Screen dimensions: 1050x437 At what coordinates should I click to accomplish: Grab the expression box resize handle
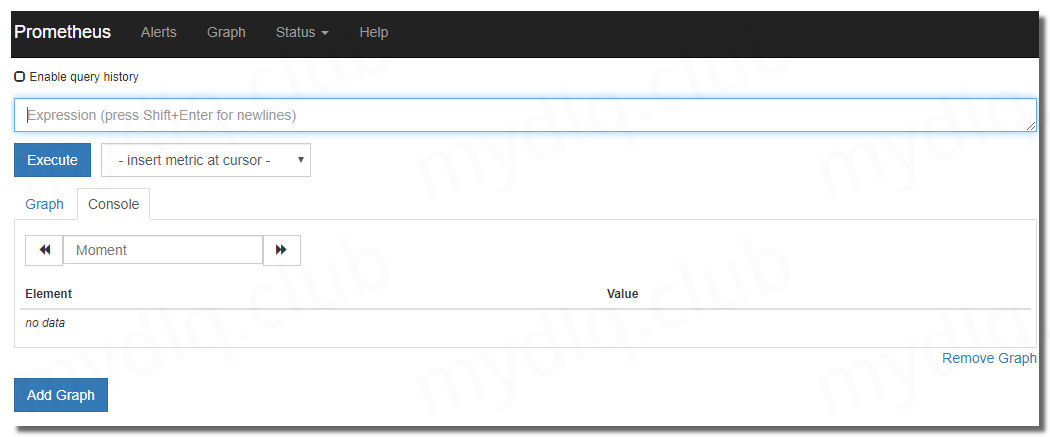1031,126
